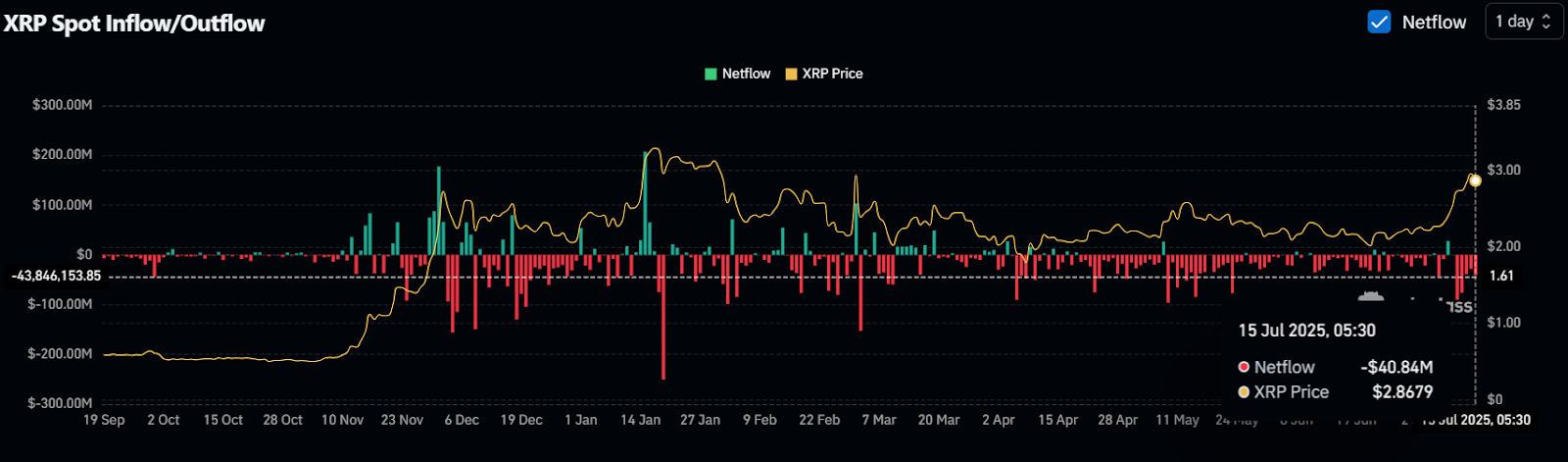
Task: Click the -43,846,153.85 value label
Action: [56, 276]
